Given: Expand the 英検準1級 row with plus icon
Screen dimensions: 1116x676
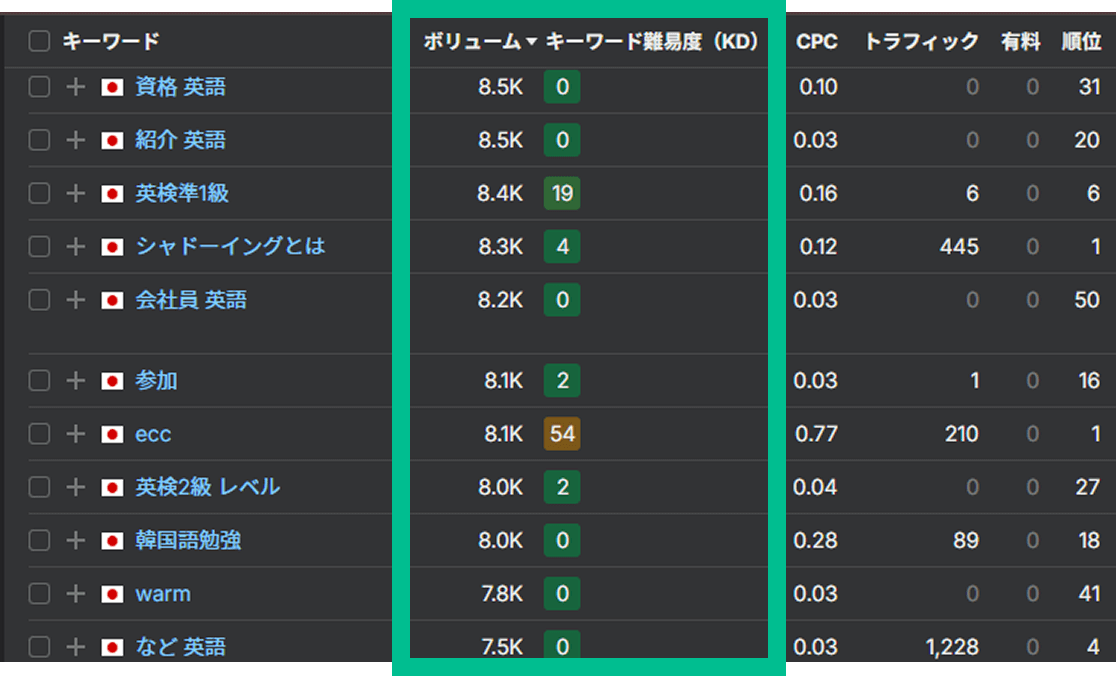Looking at the screenshot, I should pyautogui.click(x=75, y=193).
